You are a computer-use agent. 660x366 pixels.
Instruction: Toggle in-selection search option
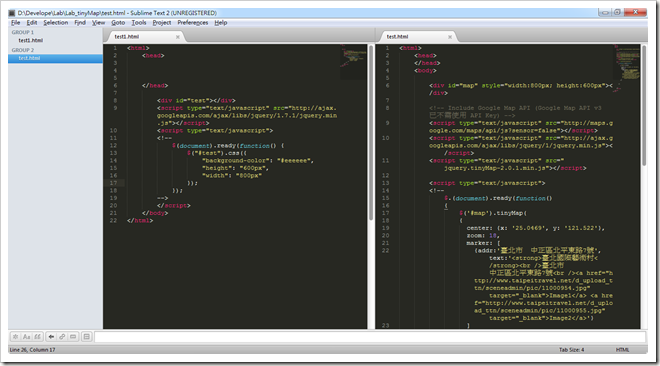[x=73, y=337]
